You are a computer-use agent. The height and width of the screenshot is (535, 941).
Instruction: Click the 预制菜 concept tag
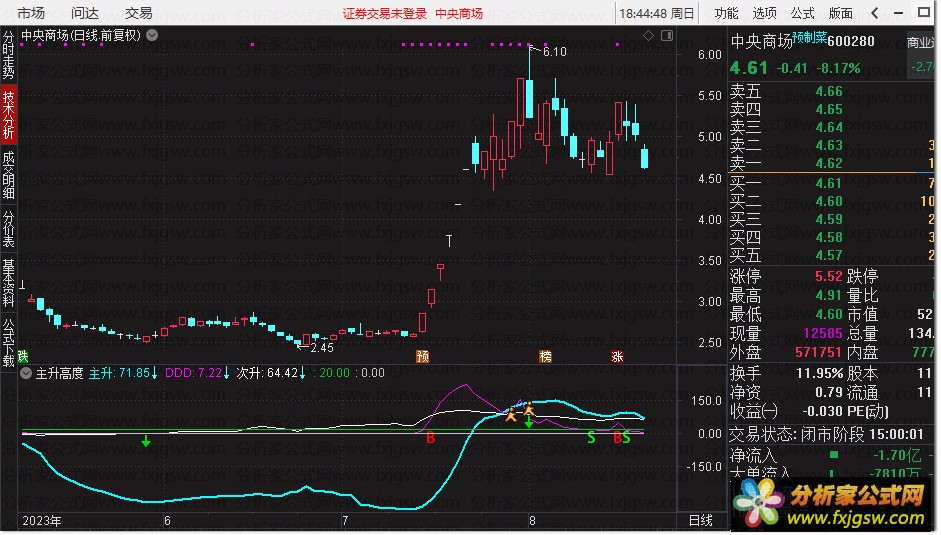coord(809,37)
